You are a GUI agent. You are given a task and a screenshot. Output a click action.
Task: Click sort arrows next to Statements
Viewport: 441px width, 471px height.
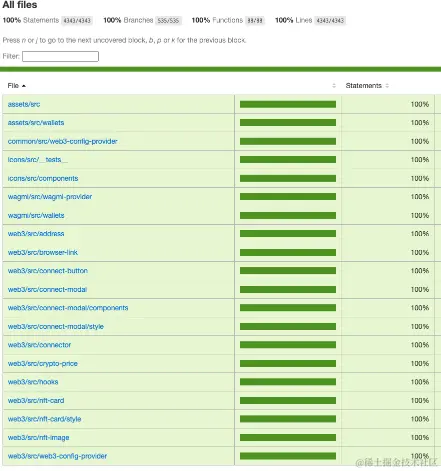pyautogui.click(x=387, y=86)
